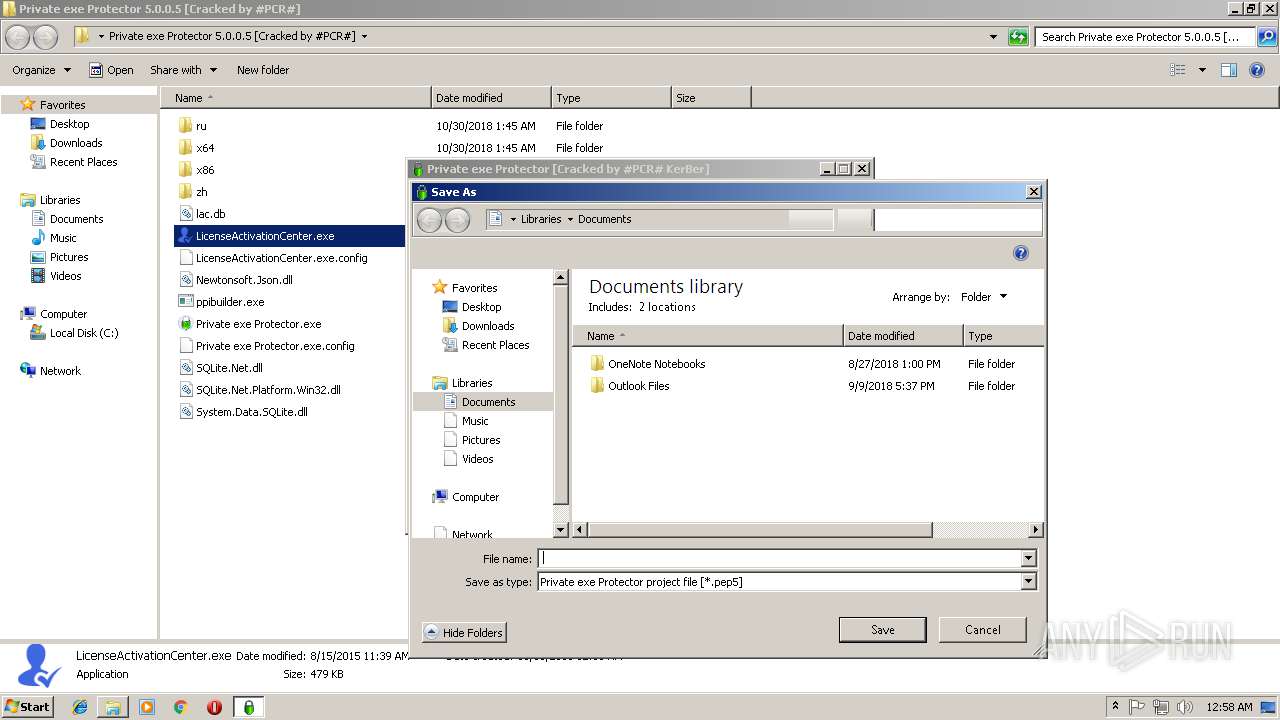1280x720 pixels.
Task: Sort Explorer list by Date modified column
Action: [x=491, y=98]
